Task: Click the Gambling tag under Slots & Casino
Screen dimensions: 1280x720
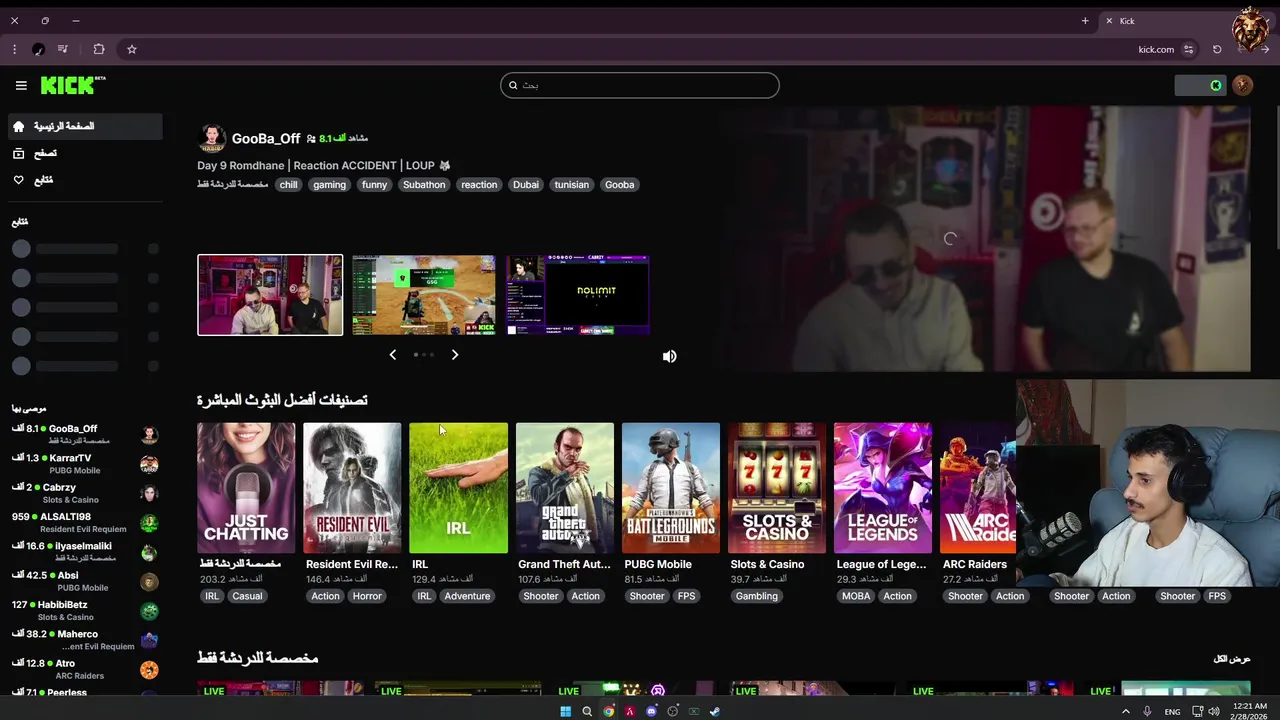Action: 757,596
